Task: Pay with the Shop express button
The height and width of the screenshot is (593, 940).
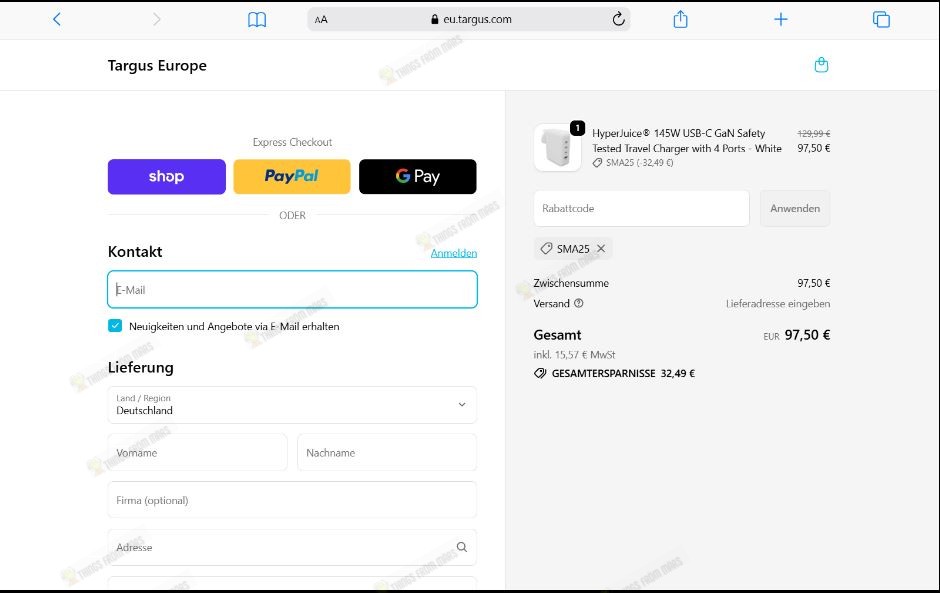Action: click(x=166, y=176)
